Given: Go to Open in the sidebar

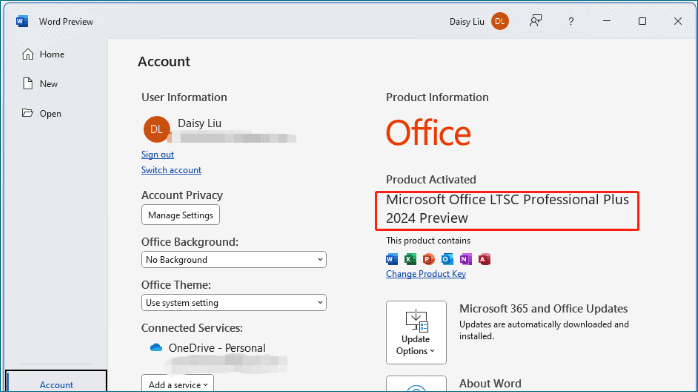Looking at the screenshot, I should coord(42,113).
